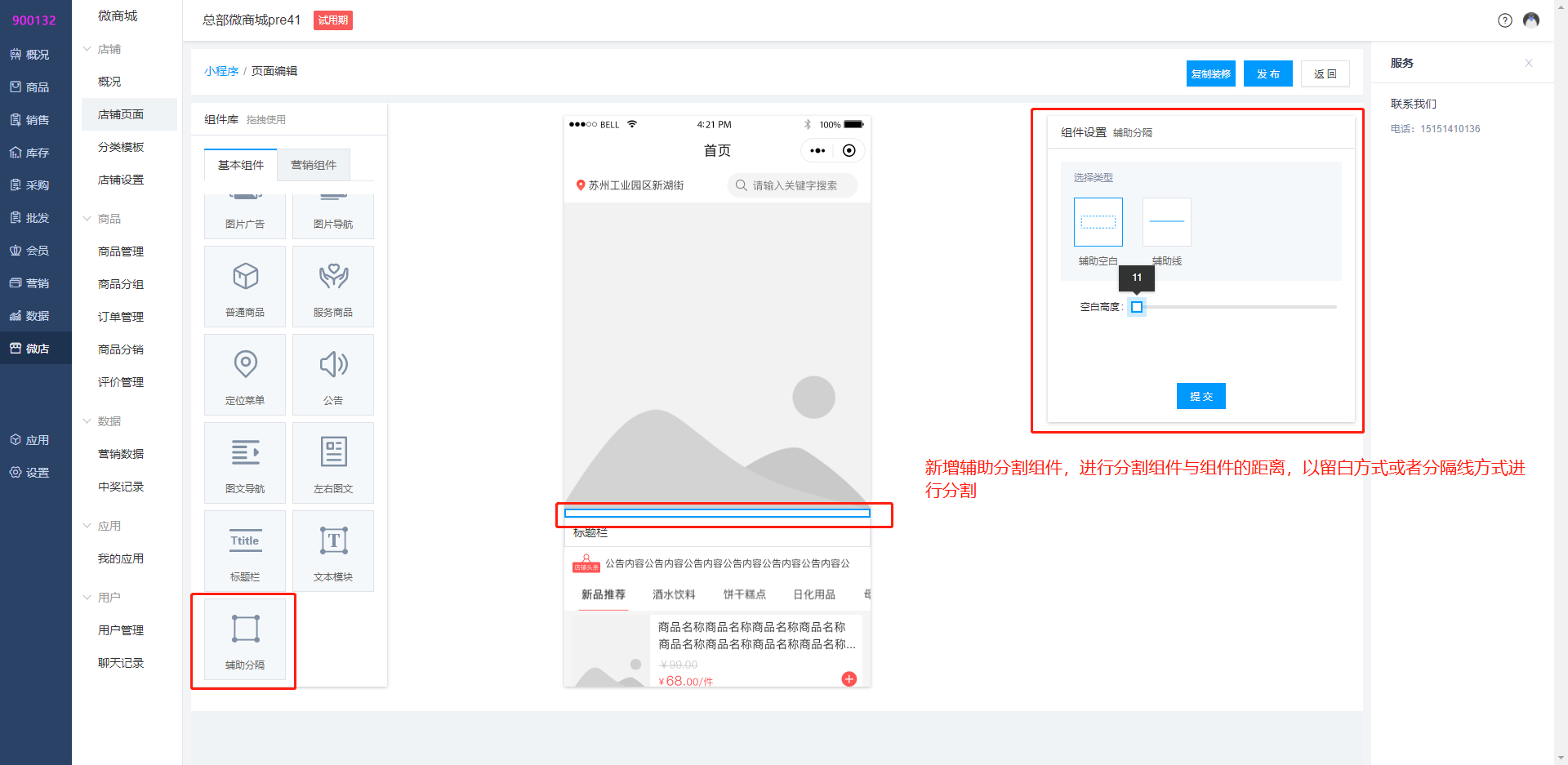Collapse the 数据 sidebar group

(x=87, y=421)
